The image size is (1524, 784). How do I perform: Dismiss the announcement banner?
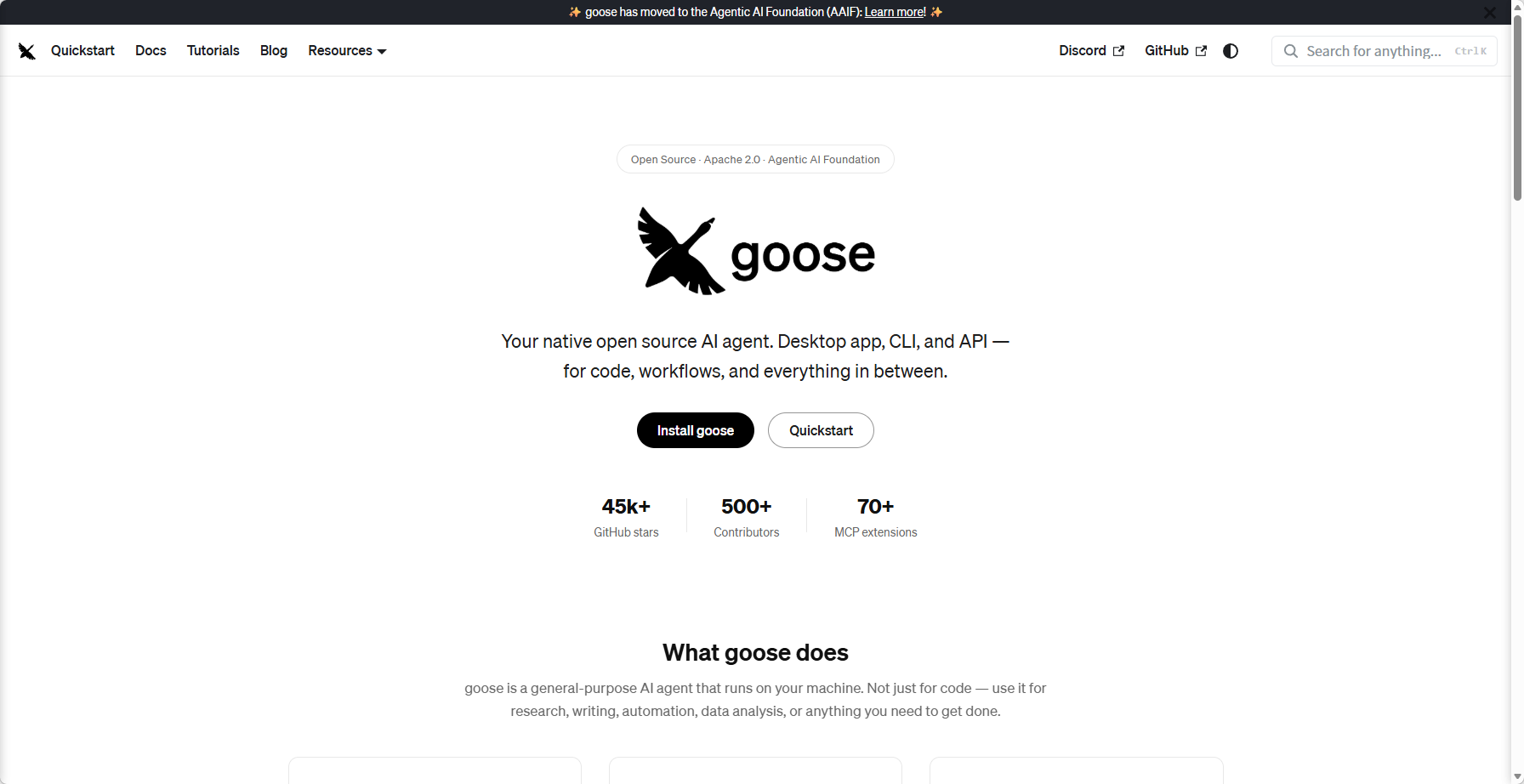(1489, 13)
